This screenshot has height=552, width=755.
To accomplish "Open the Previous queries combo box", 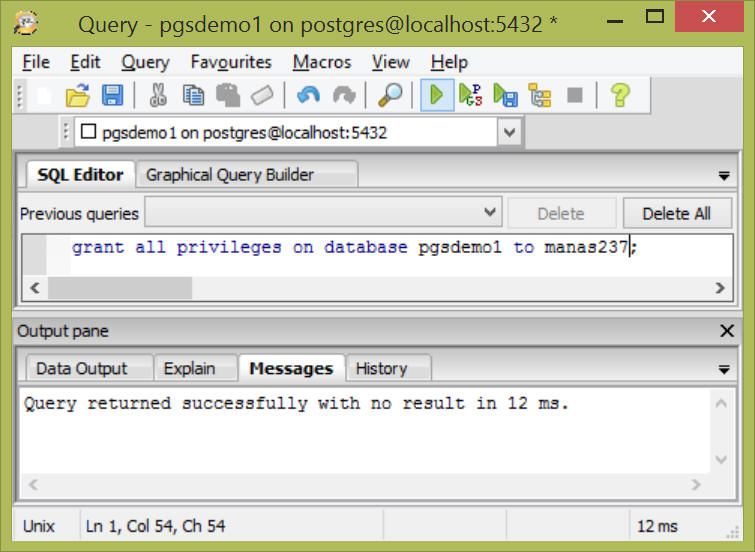I will click(323, 212).
